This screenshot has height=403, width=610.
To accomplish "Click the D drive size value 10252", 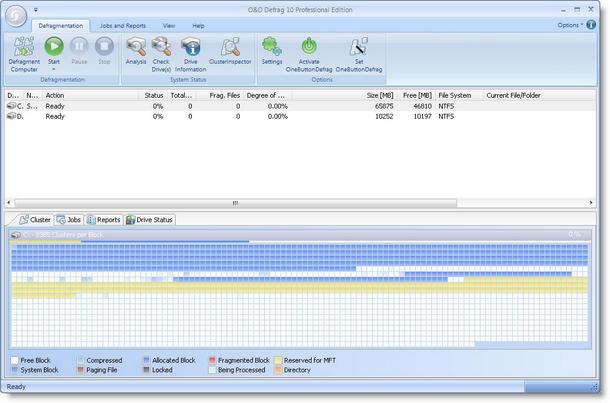I will (384, 116).
